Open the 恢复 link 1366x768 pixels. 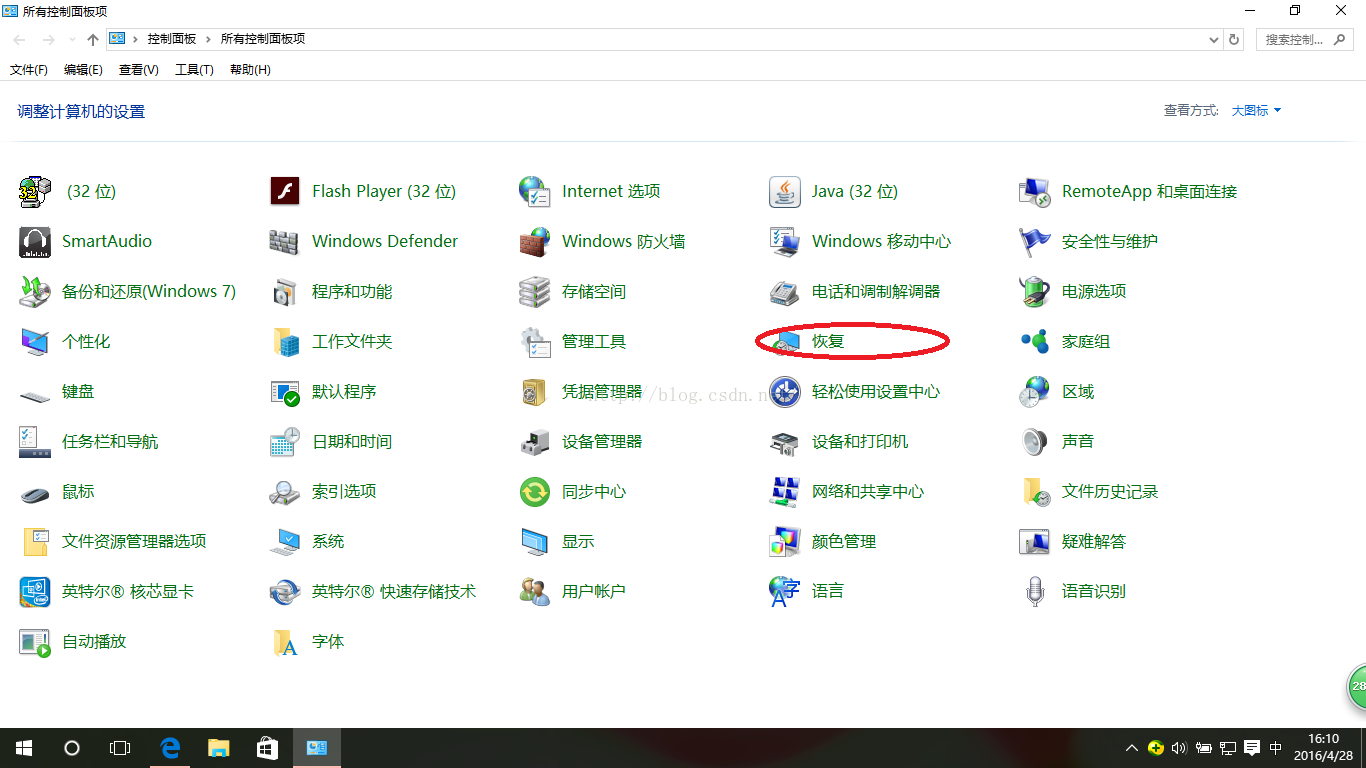click(x=828, y=341)
